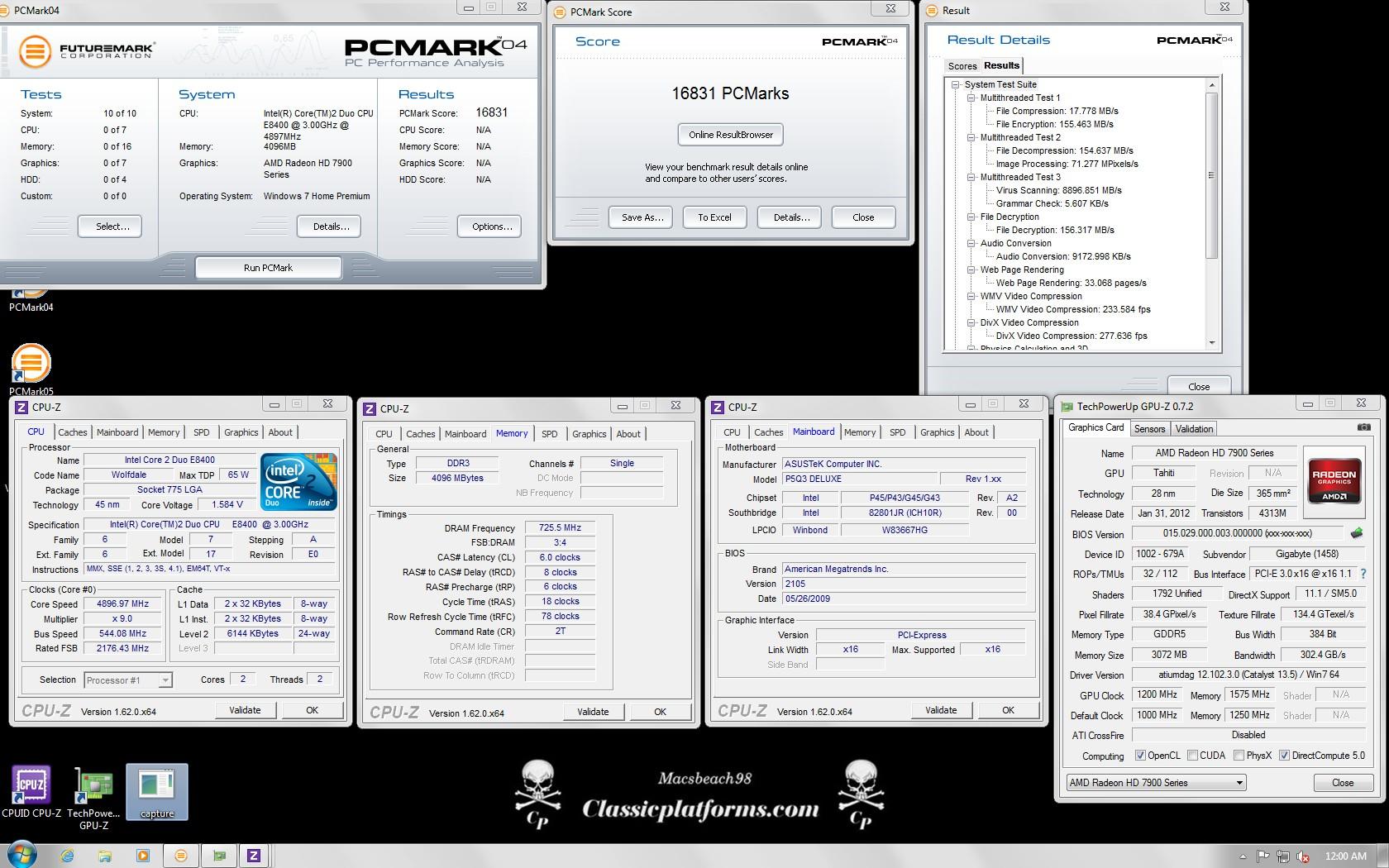Viewport: 1389px width, 868px height.
Task: Launch the CPUID CPU-Z desktop shortcut
Action: click(x=31, y=792)
